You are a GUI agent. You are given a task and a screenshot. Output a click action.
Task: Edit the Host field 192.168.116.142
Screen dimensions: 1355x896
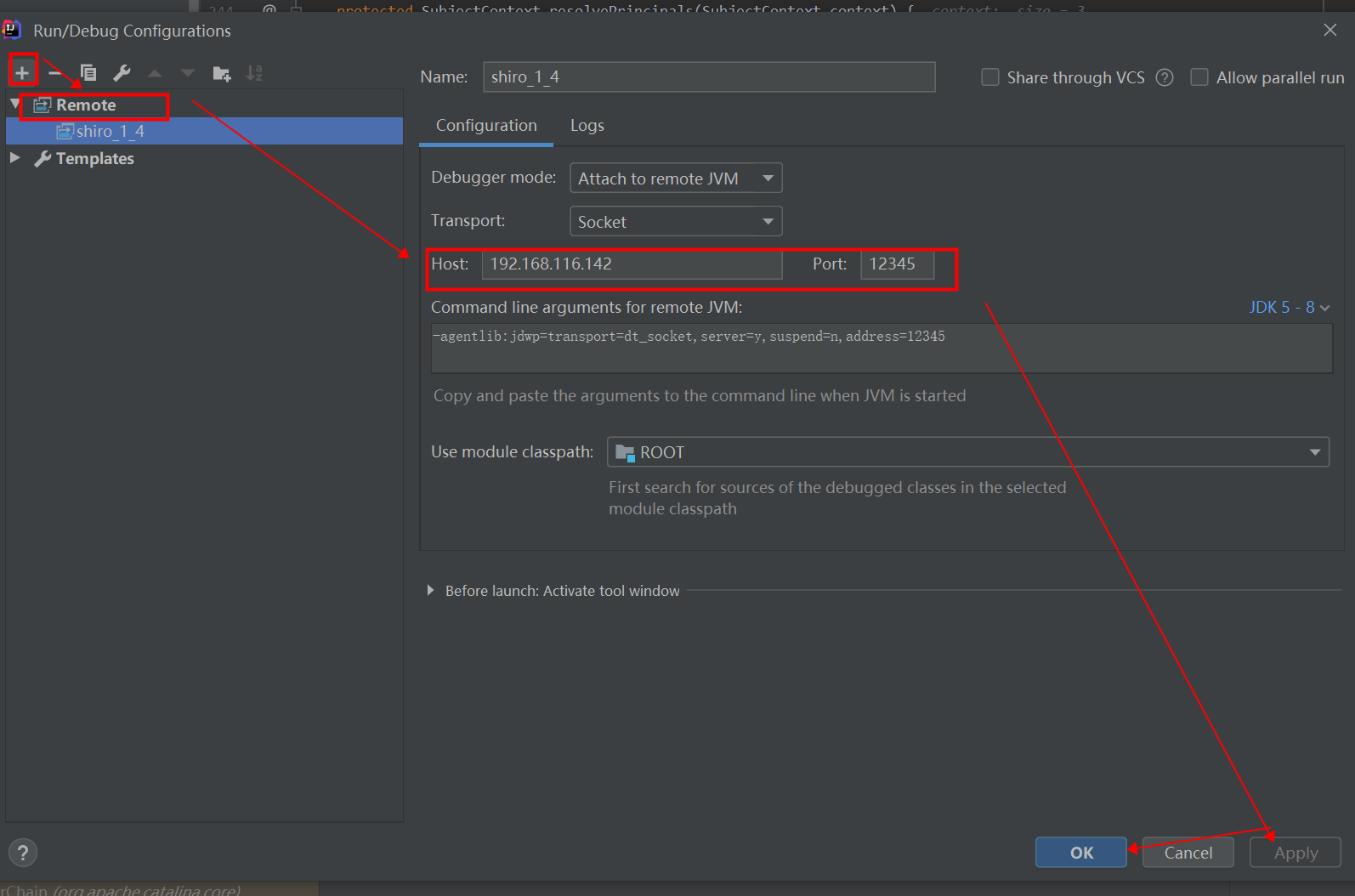pos(632,264)
